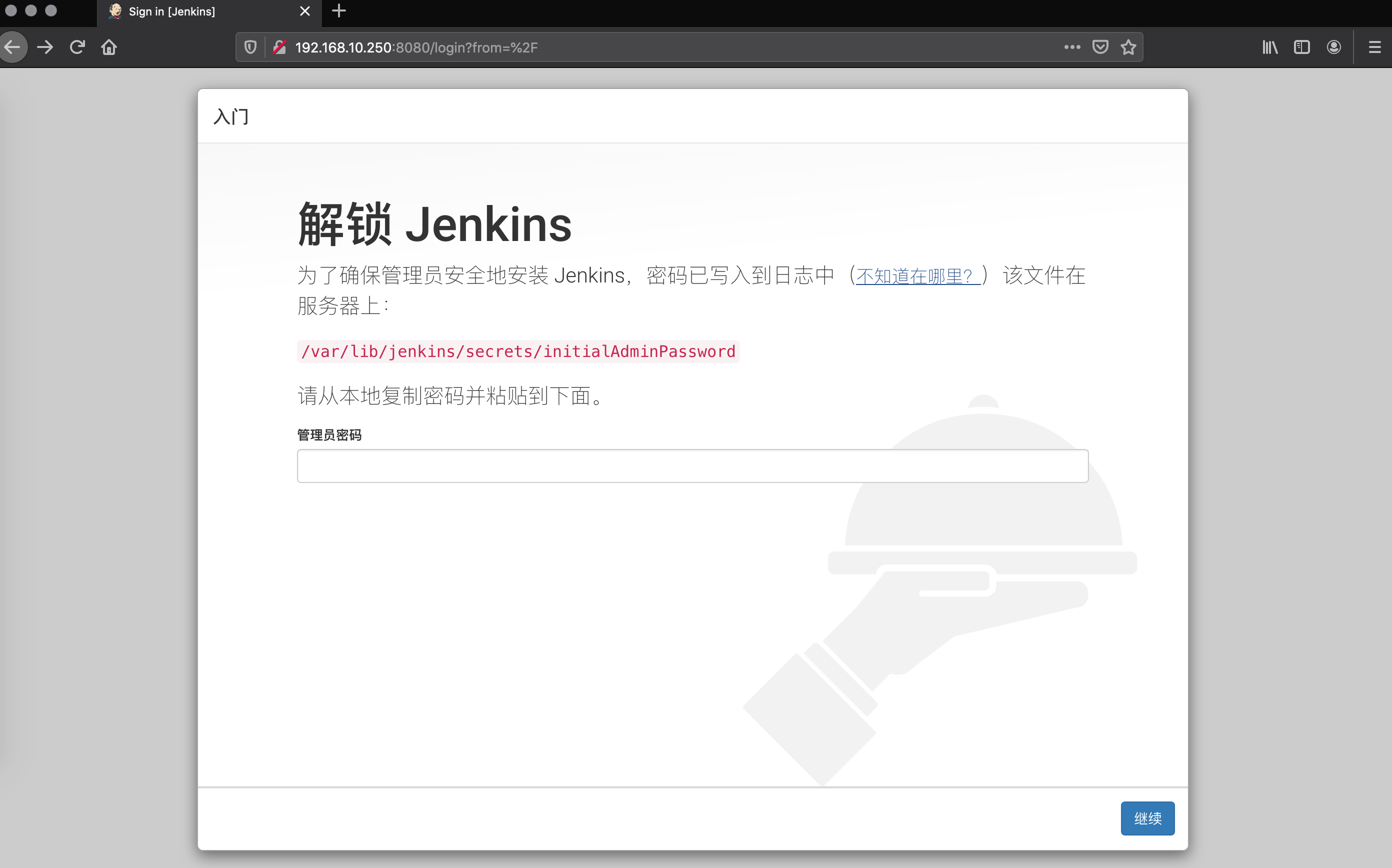
Task: Zoom window with green traffic light
Action: (51, 11)
